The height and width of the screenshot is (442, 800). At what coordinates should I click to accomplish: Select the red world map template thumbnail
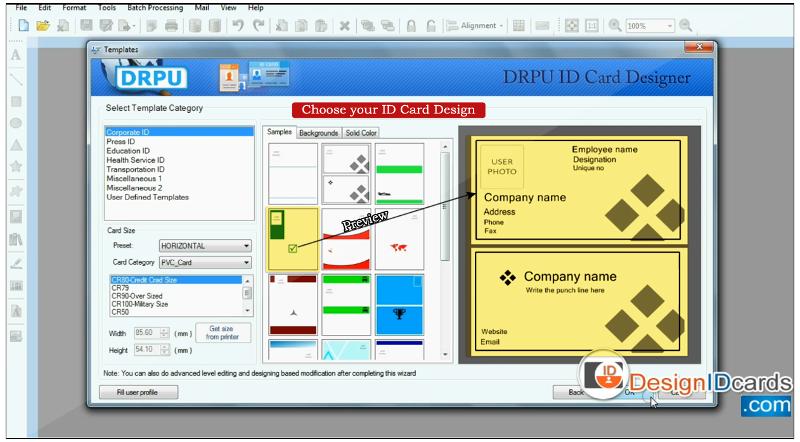[x=399, y=239]
